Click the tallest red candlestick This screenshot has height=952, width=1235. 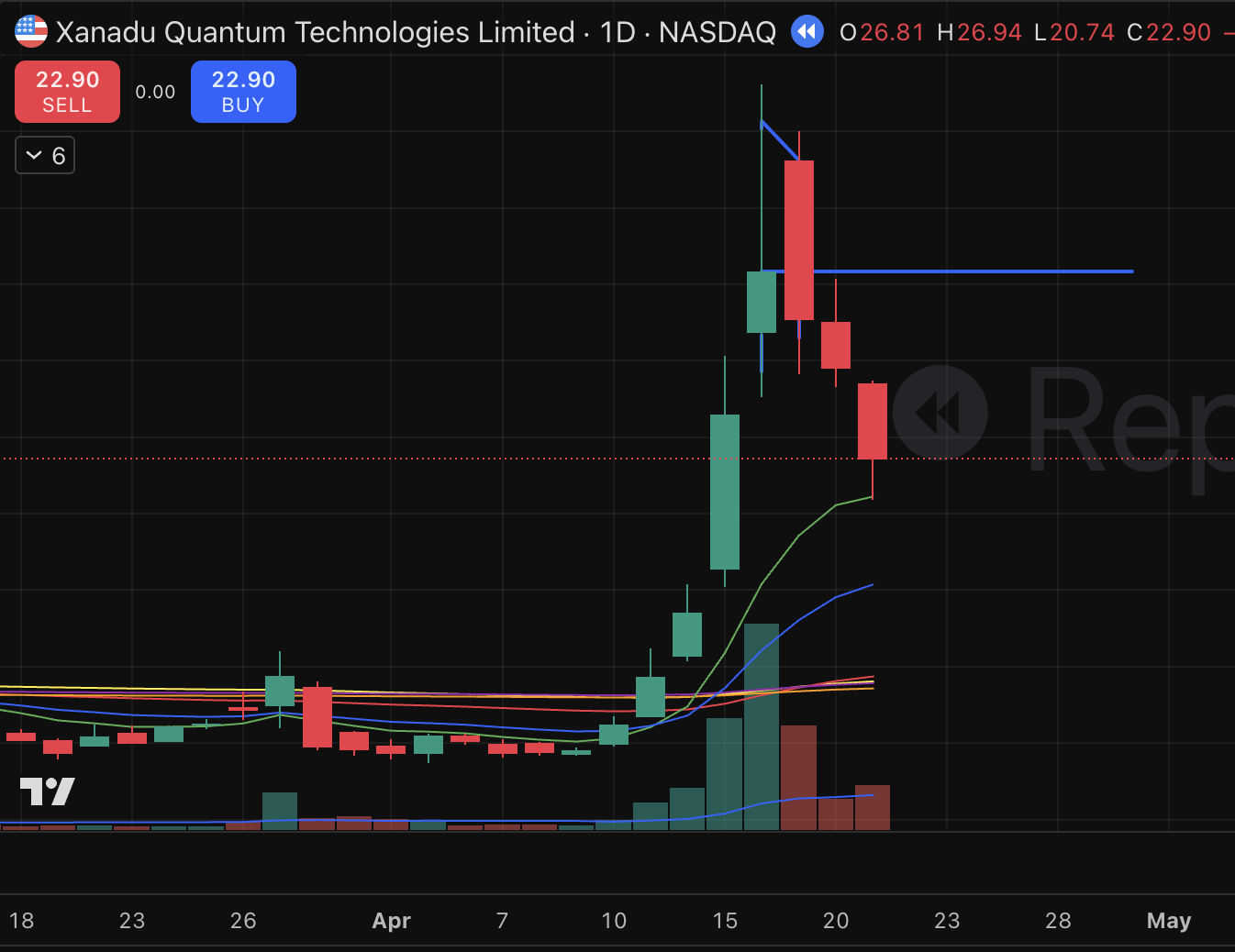point(799,240)
